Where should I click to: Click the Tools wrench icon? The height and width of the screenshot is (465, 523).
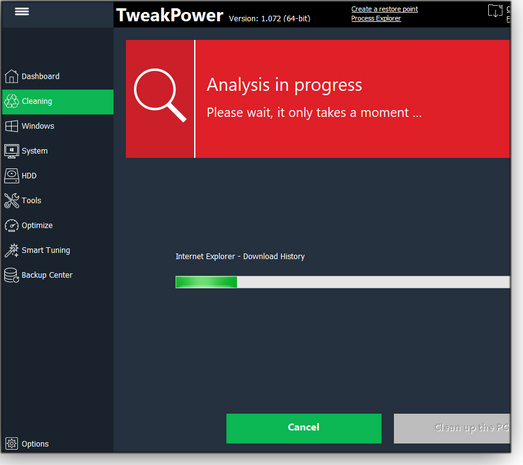pyautogui.click(x=11, y=200)
